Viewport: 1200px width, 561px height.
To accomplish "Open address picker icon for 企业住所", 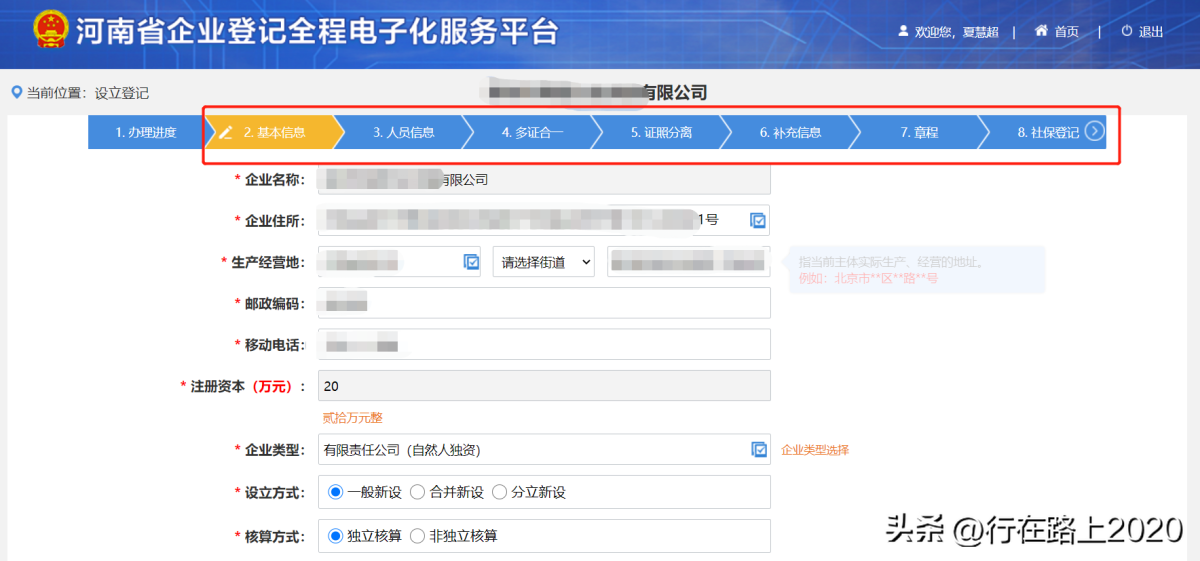I will point(758,220).
